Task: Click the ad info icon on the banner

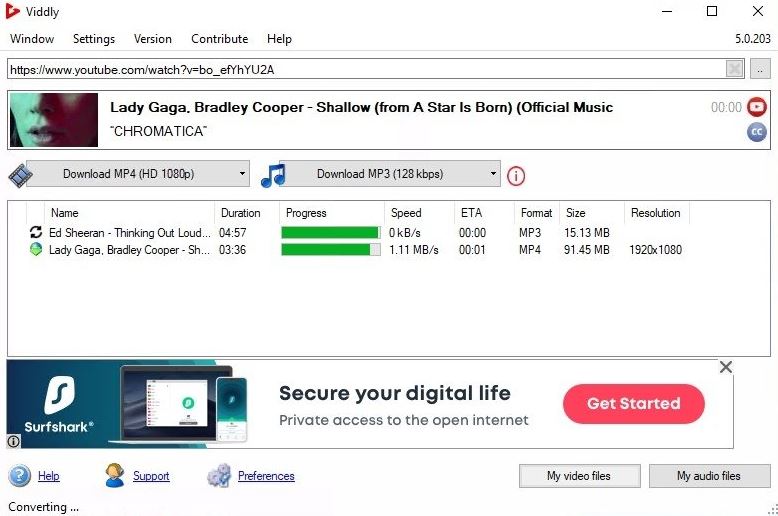Action: click(13, 441)
